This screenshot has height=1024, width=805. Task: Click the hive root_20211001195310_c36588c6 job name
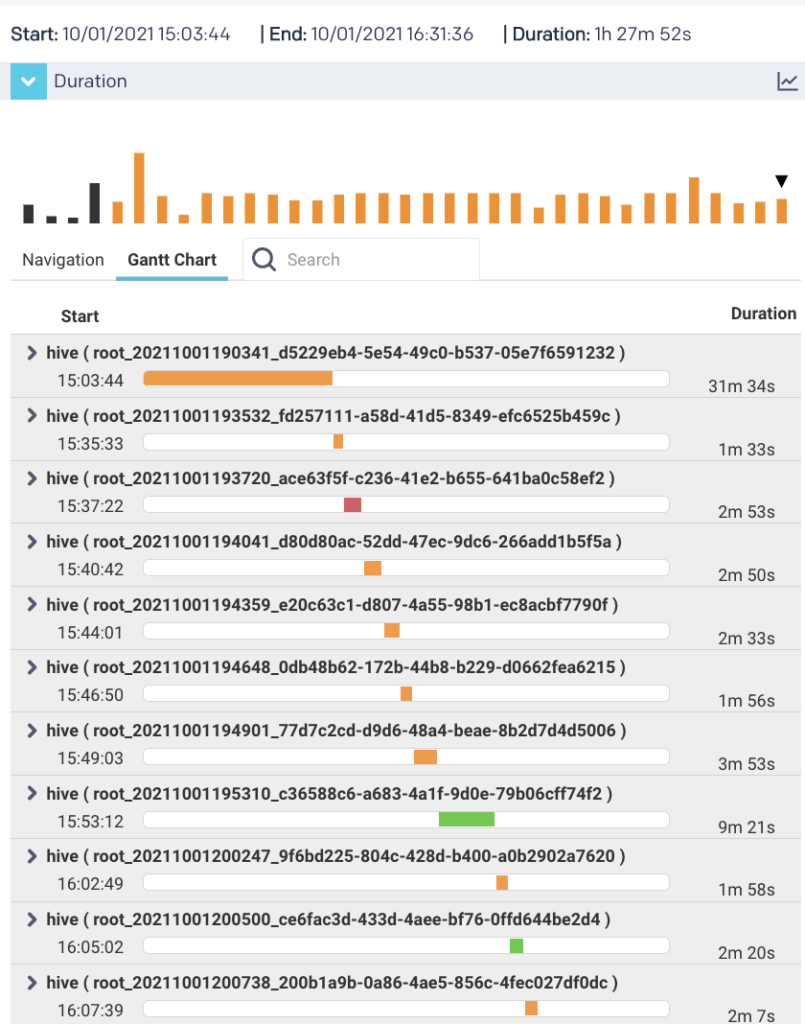(329, 793)
